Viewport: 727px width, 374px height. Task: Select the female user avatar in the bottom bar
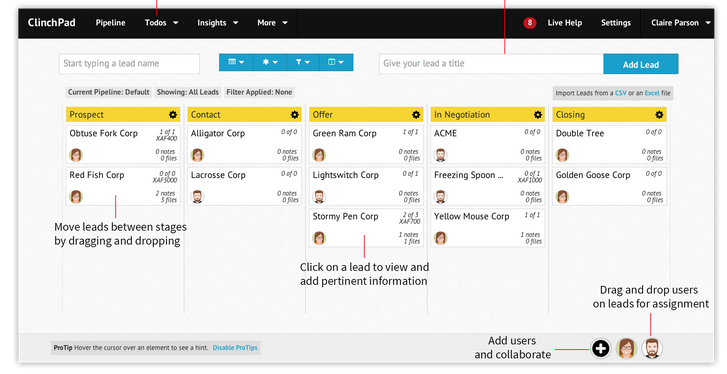[x=626, y=348]
